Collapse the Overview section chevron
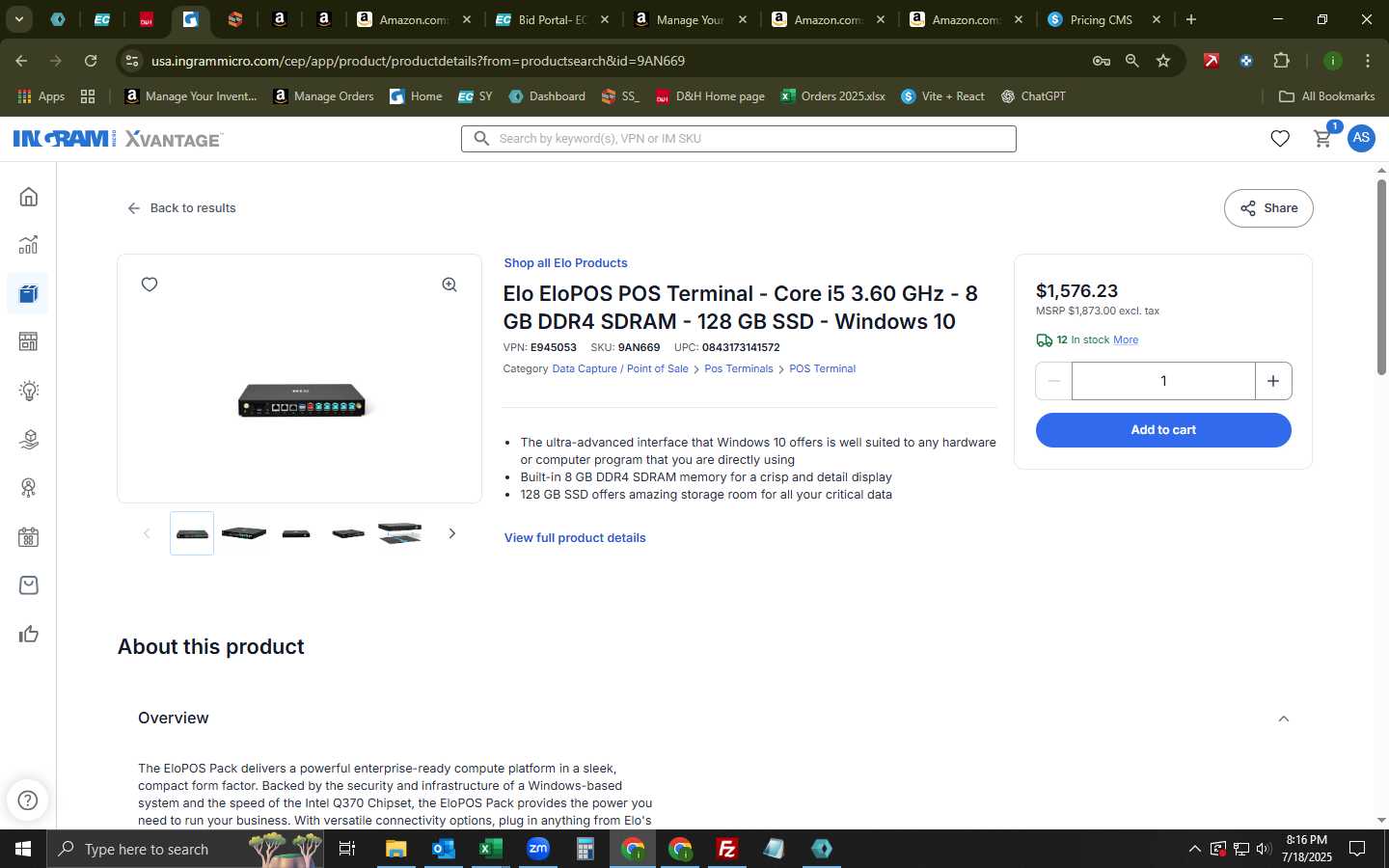The width and height of the screenshot is (1389, 868). tap(1284, 719)
